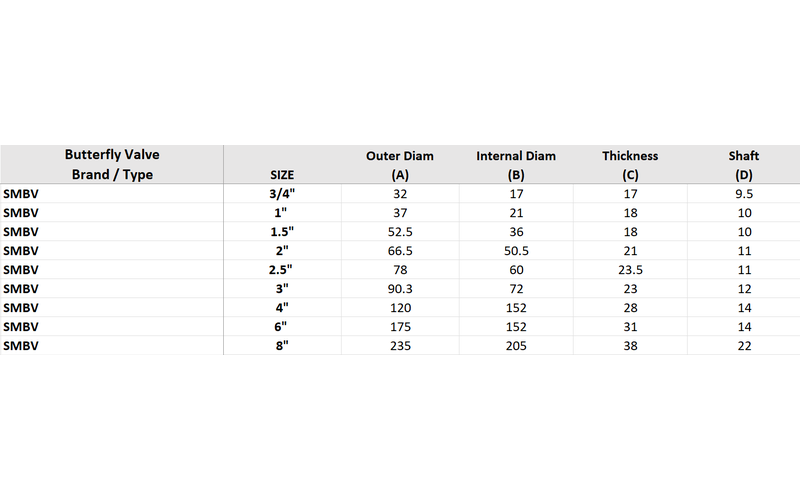800x500 pixels.
Task: Click the internal diameter value 205
Action: tap(516, 345)
